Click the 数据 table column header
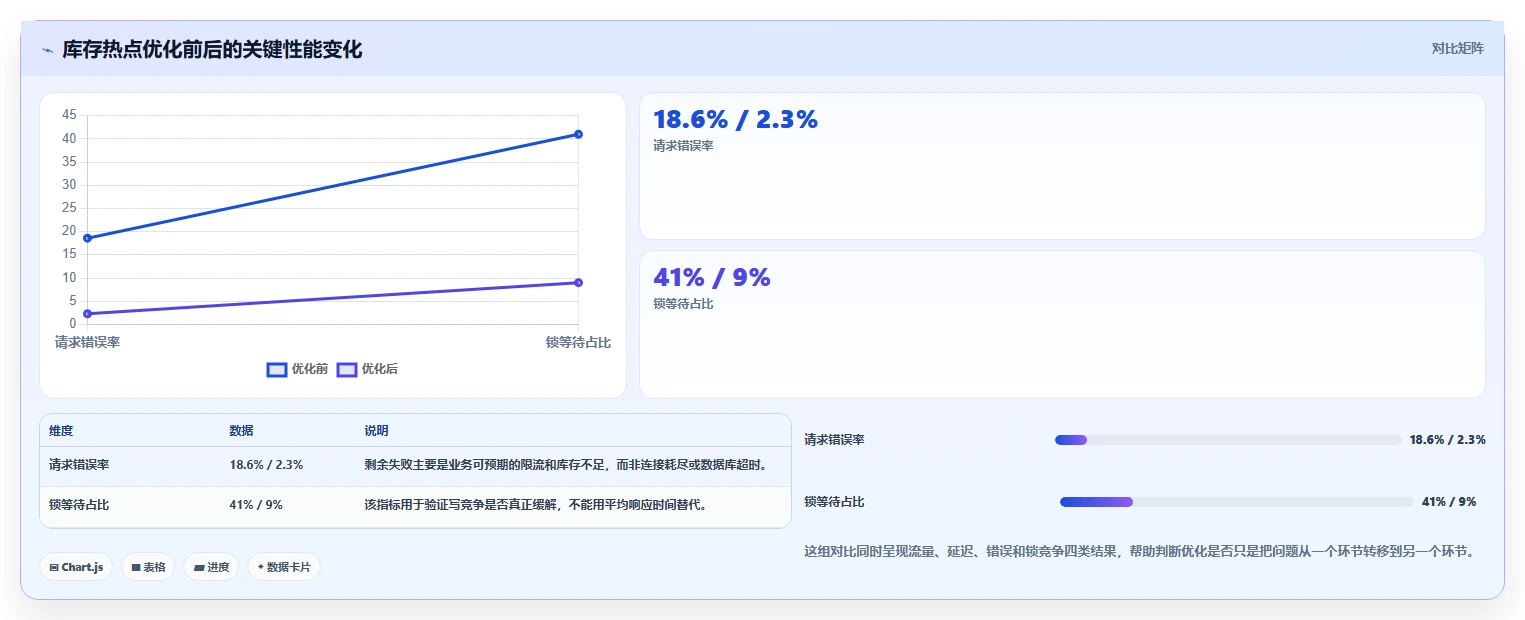 (x=241, y=431)
